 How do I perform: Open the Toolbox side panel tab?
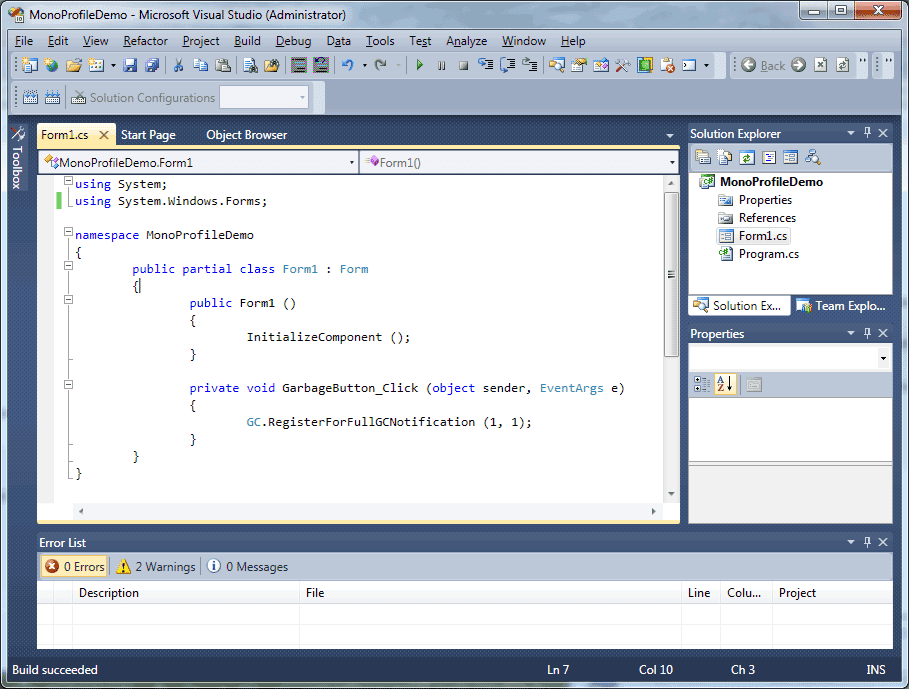pos(17,158)
